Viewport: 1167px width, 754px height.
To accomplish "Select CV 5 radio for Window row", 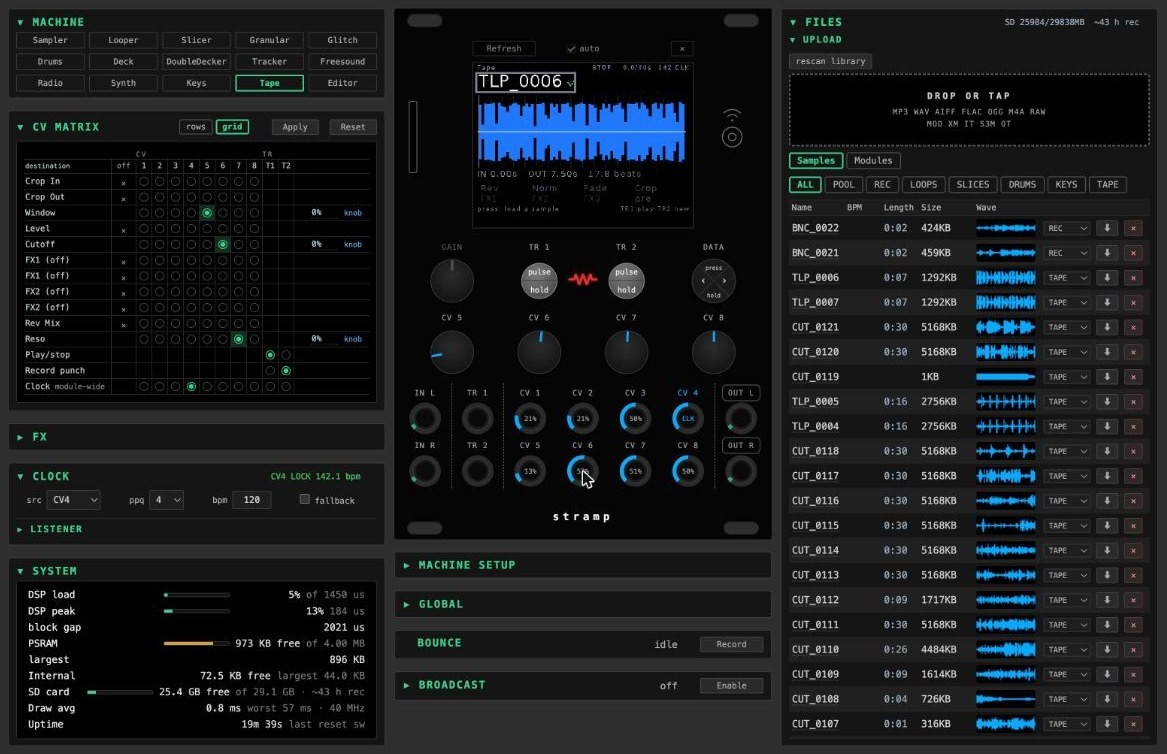I will [x=207, y=213].
